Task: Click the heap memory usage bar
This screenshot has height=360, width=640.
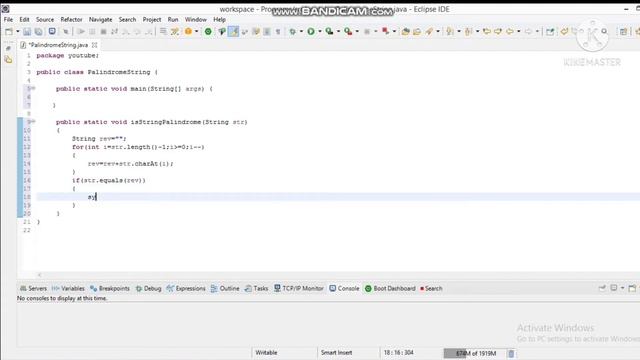Action: [474, 353]
